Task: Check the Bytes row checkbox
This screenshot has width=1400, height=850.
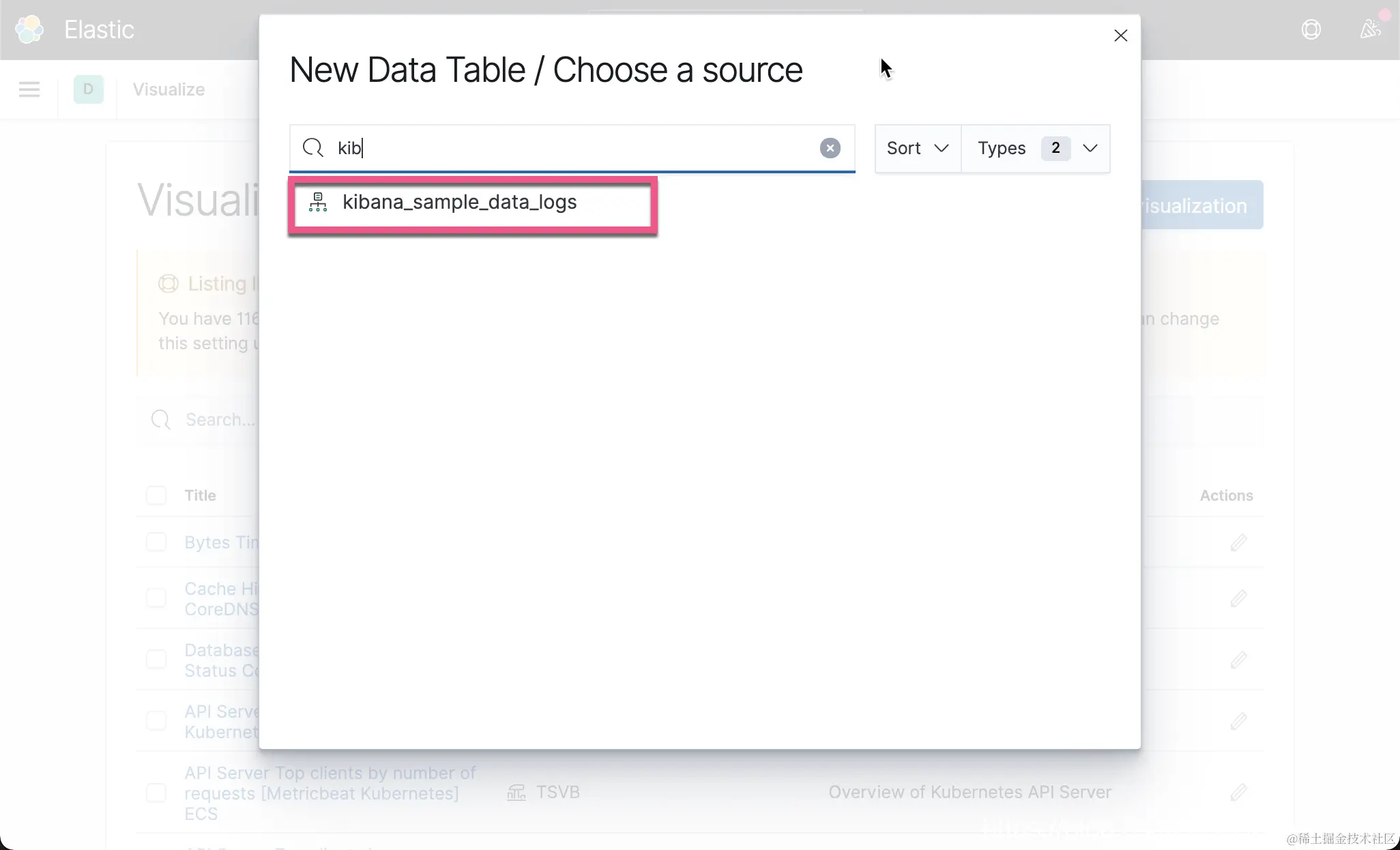Action: click(156, 542)
